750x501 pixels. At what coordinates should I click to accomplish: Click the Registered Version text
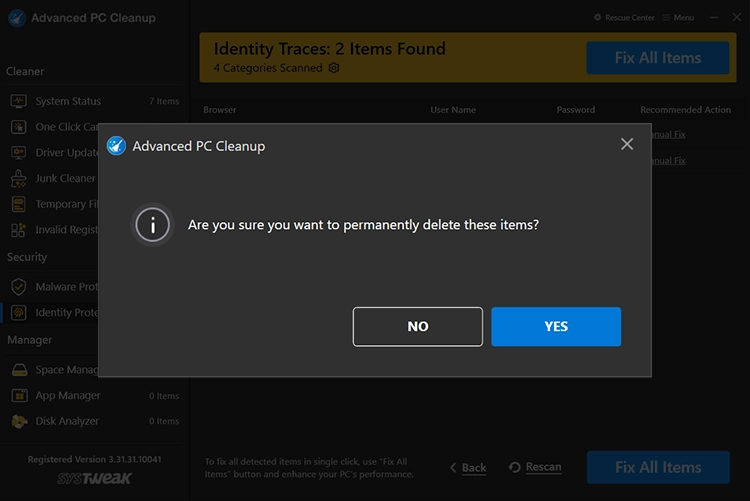94,459
